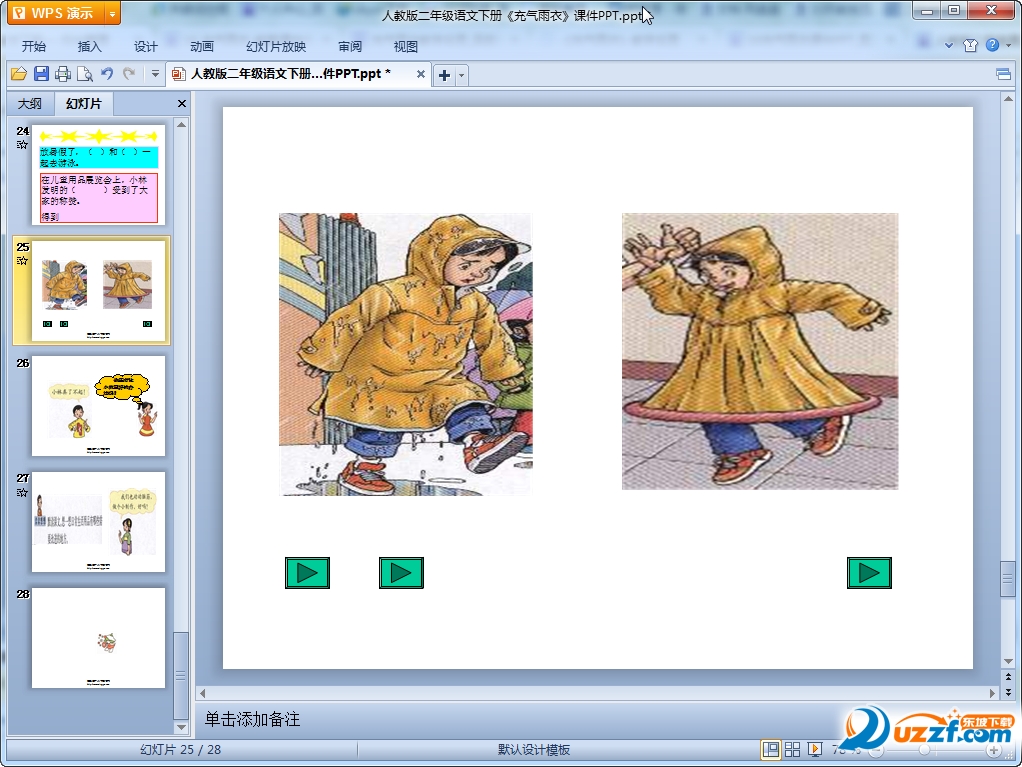1022x767 pixels.
Task: Click the tab window switch icon at right
Action: point(1004,74)
